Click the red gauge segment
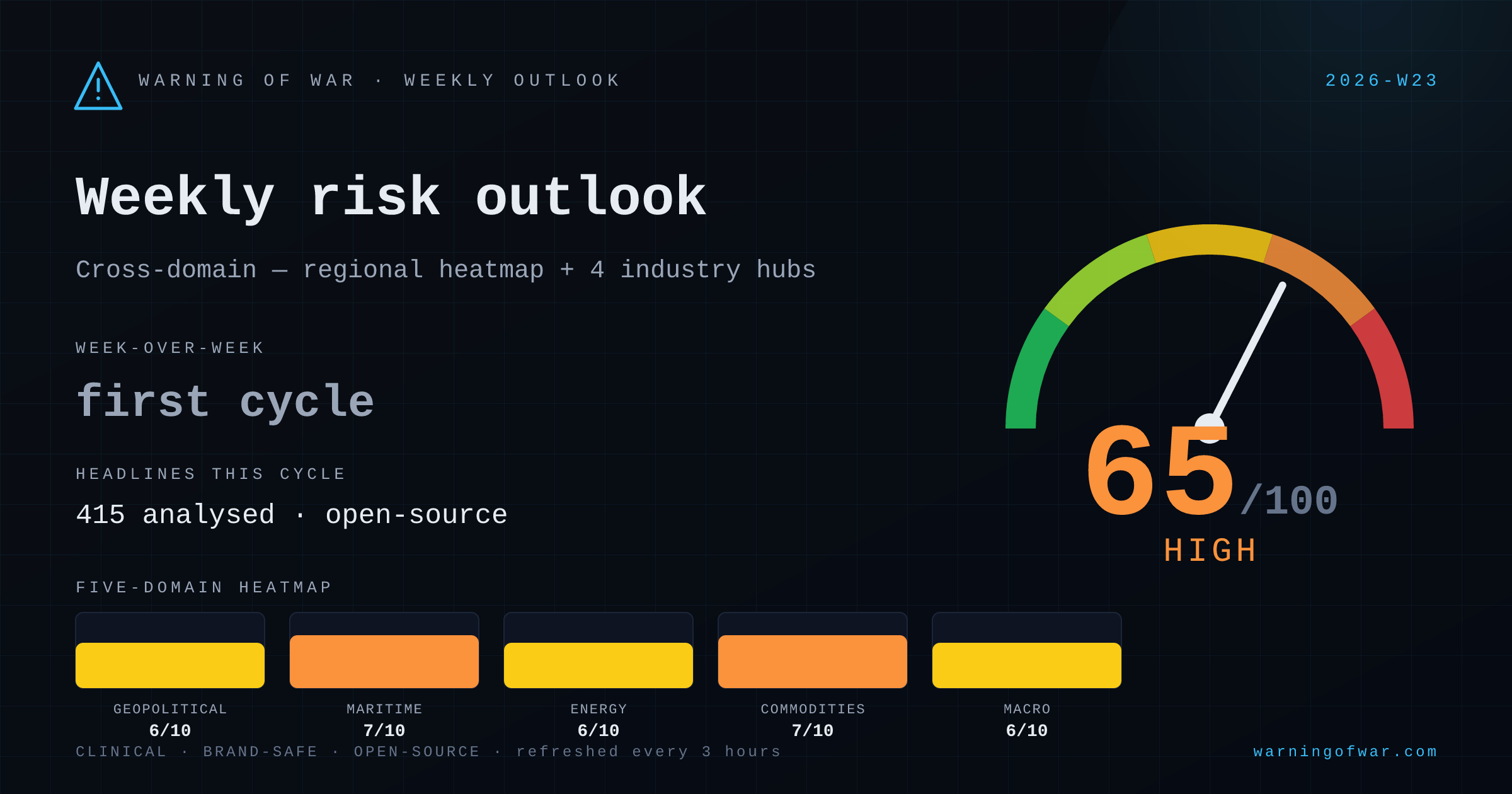The image size is (1512, 794). 1387,372
